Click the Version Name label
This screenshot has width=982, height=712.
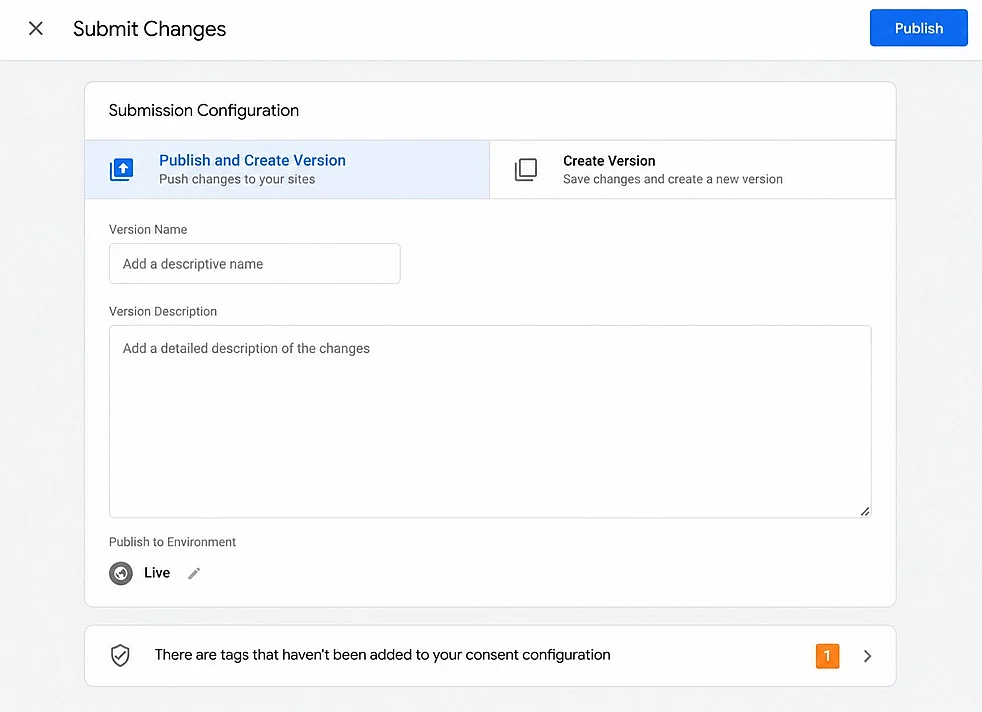pos(148,230)
